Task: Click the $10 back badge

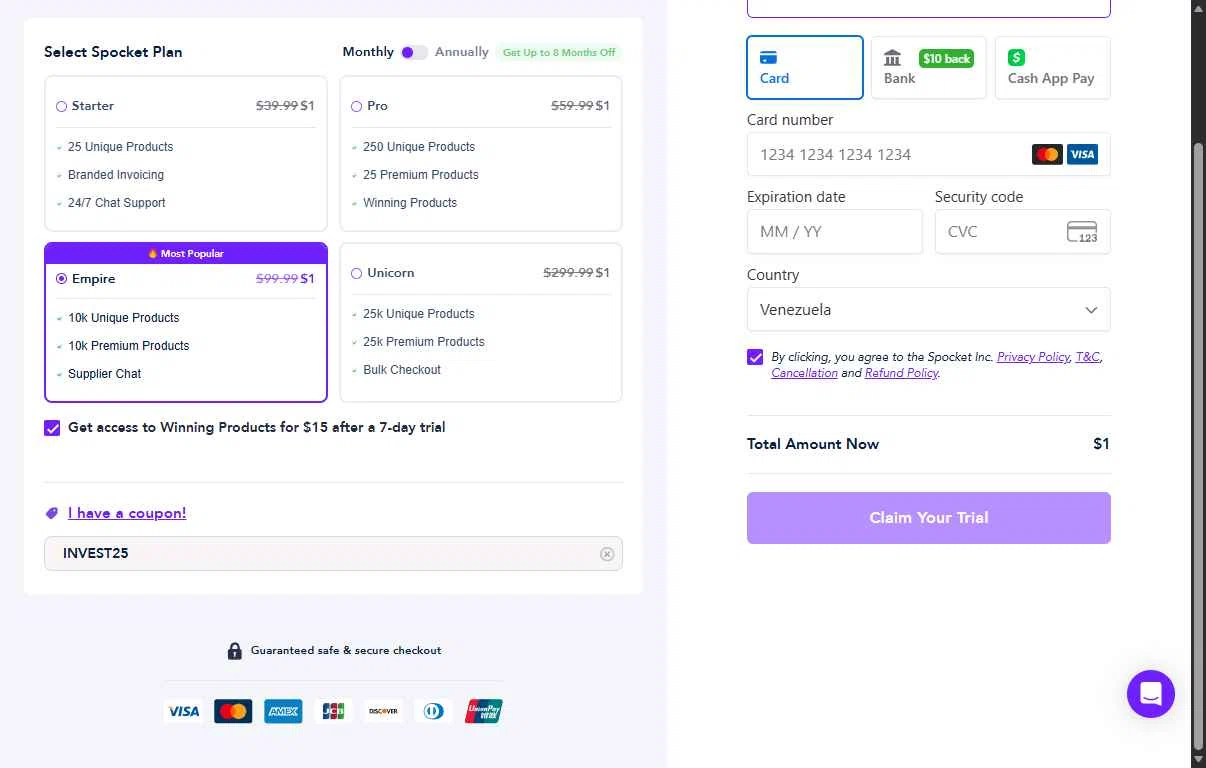Action: coord(946,59)
